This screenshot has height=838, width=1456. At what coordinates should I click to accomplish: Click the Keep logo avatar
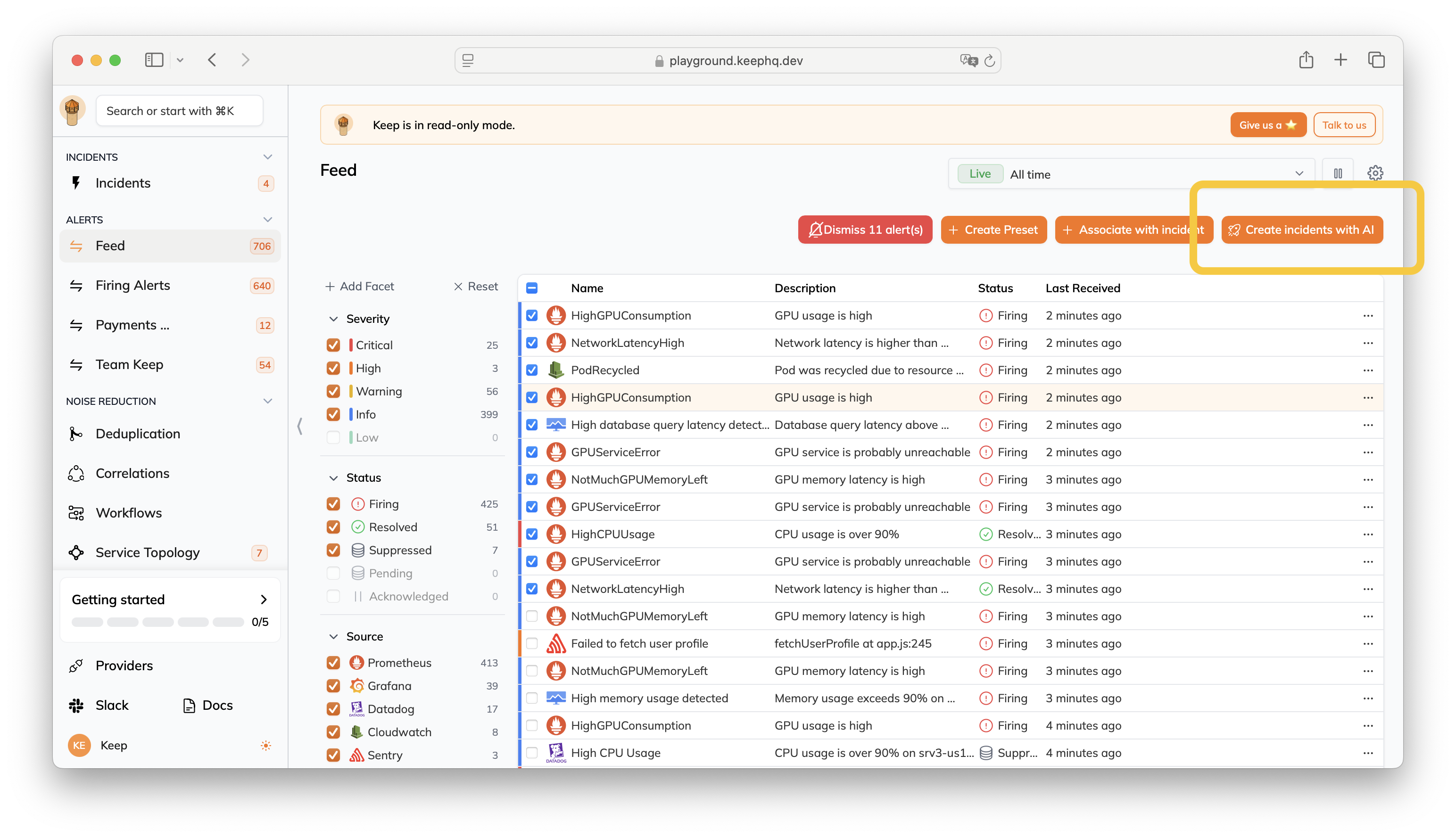point(73,110)
